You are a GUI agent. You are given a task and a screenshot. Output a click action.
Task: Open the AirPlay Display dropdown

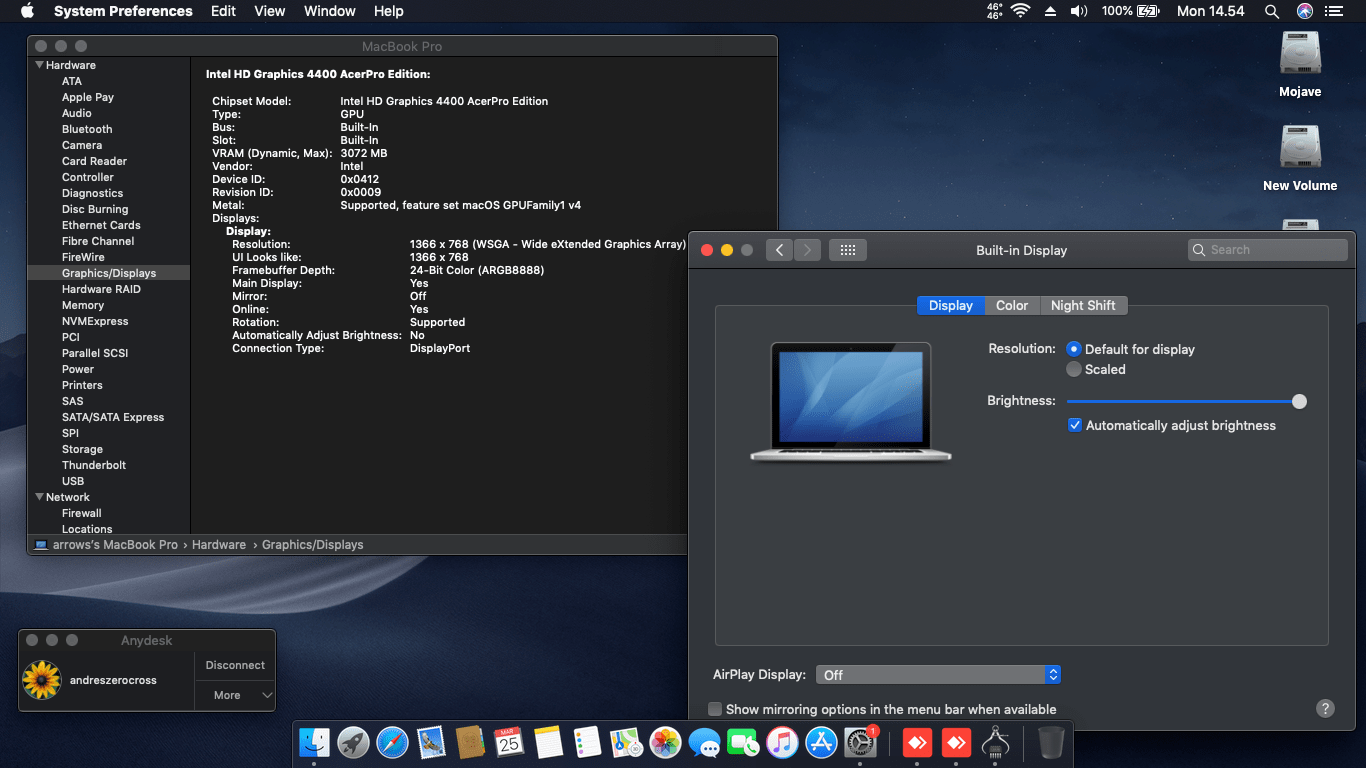(x=938, y=674)
